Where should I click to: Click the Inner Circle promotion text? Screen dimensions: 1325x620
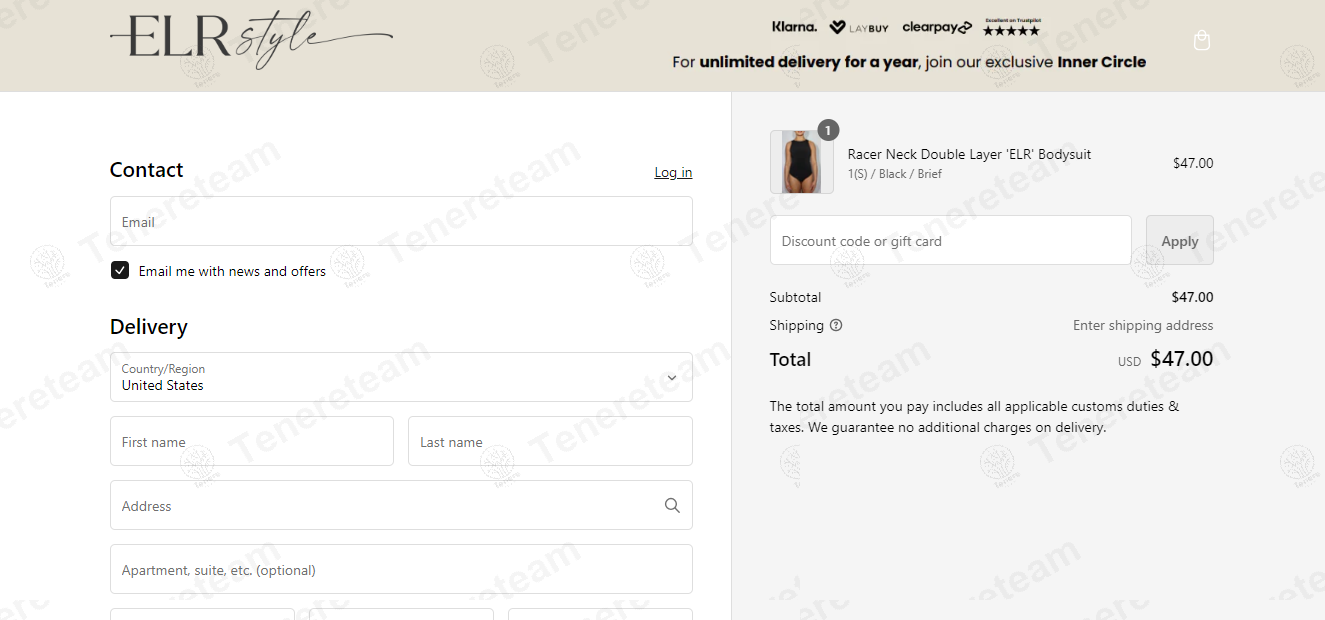(x=1101, y=62)
